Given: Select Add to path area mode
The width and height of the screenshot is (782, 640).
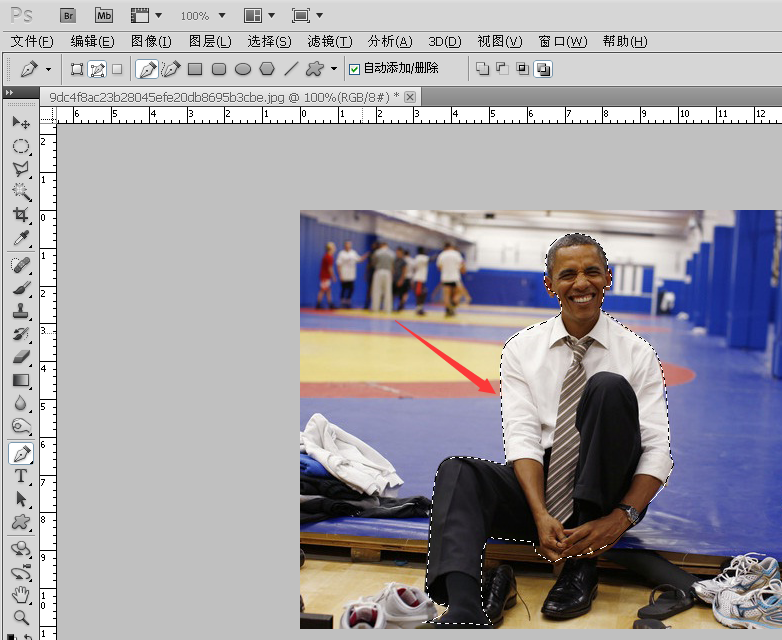Looking at the screenshot, I should [x=482, y=69].
